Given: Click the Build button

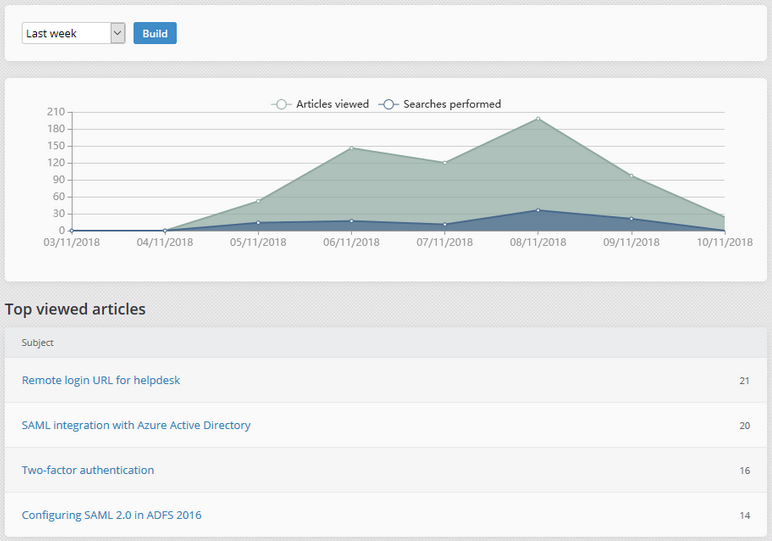Looking at the screenshot, I should tap(155, 33).
